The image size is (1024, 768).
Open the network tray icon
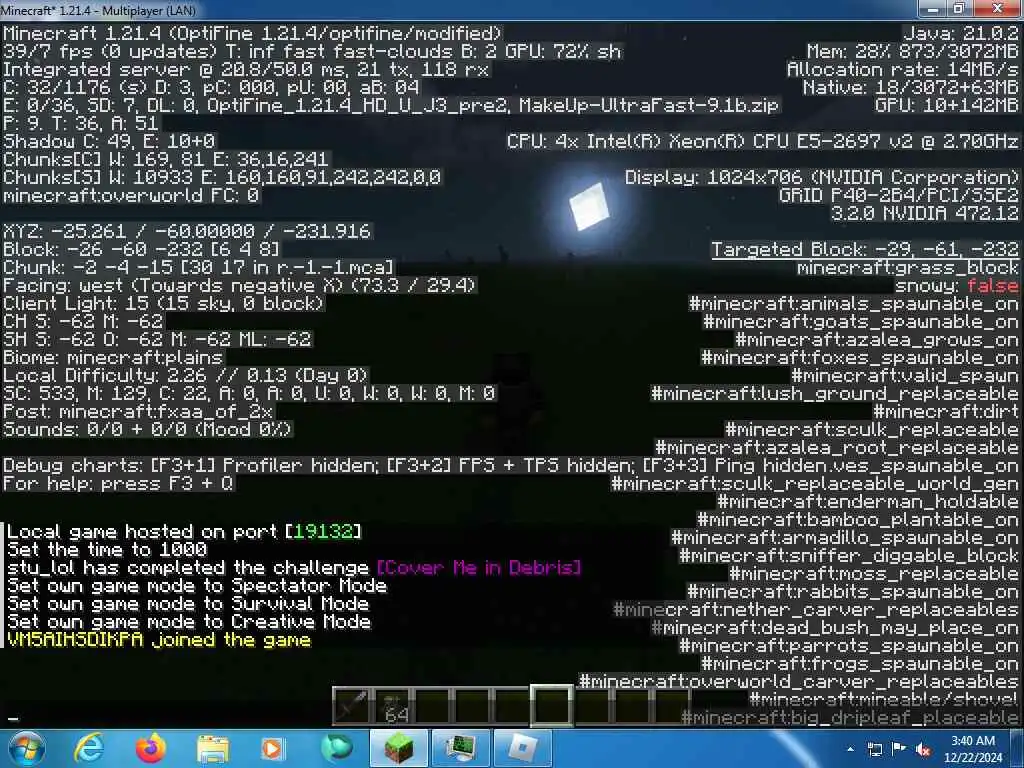(874, 750)
